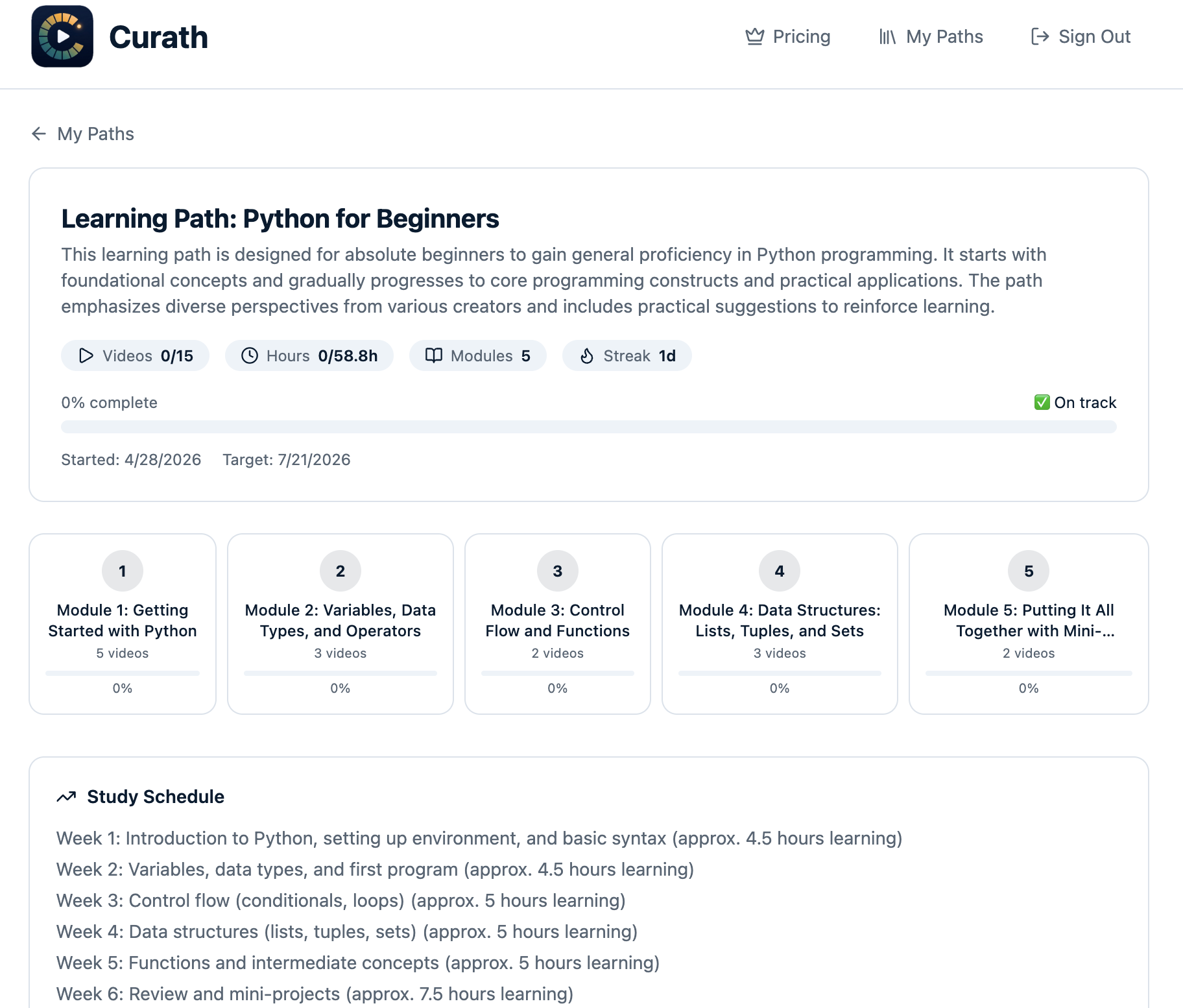Click the crown icon beside Pricing
Image resolution: width=1183 pixels, height=1008 pixels.
(755, 36)
